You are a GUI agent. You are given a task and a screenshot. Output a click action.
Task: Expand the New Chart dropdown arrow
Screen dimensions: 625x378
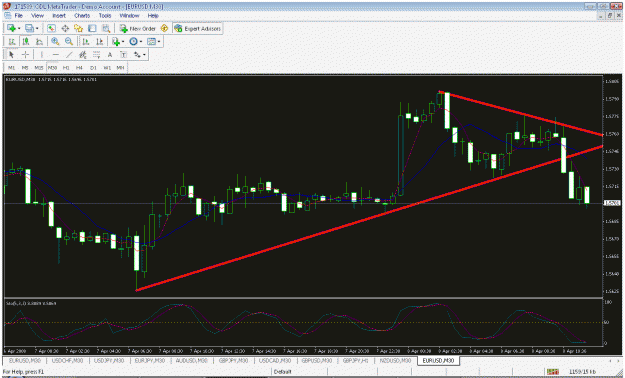click(x=19, y=28)
